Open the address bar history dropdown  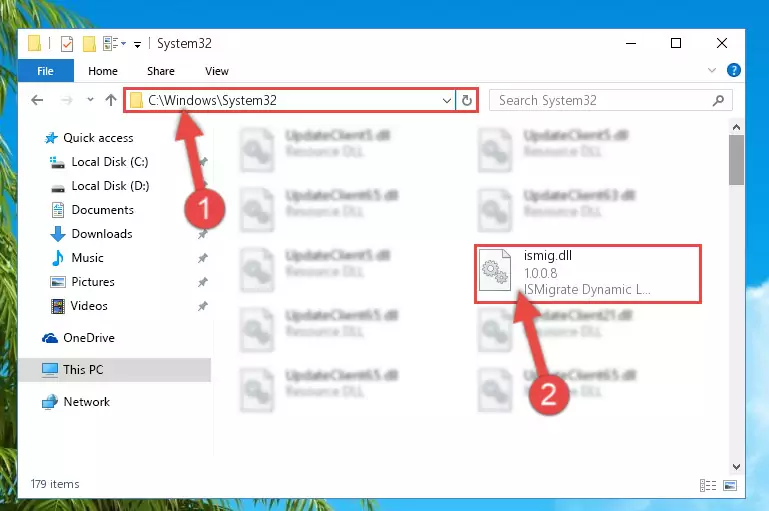[447, 101]
